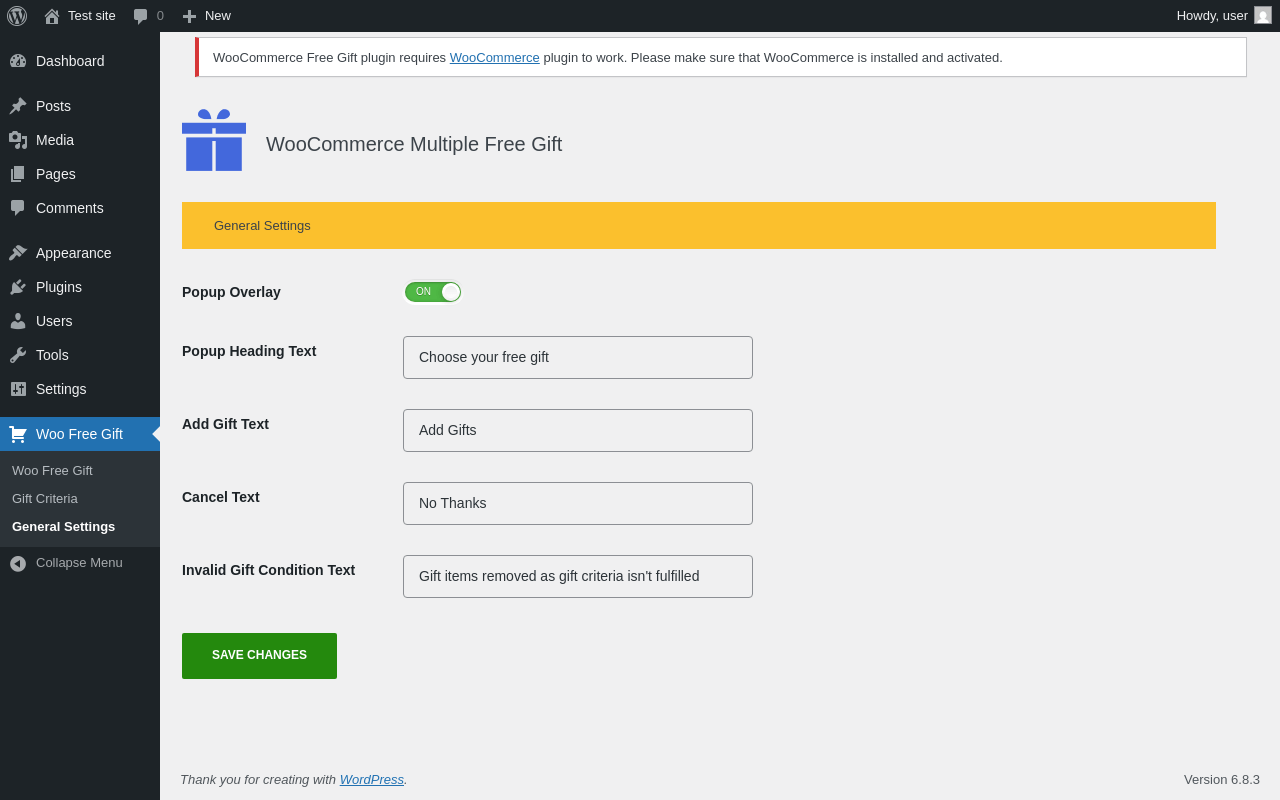
Task: Select the General Settings tab
Action: pos(262,226)
